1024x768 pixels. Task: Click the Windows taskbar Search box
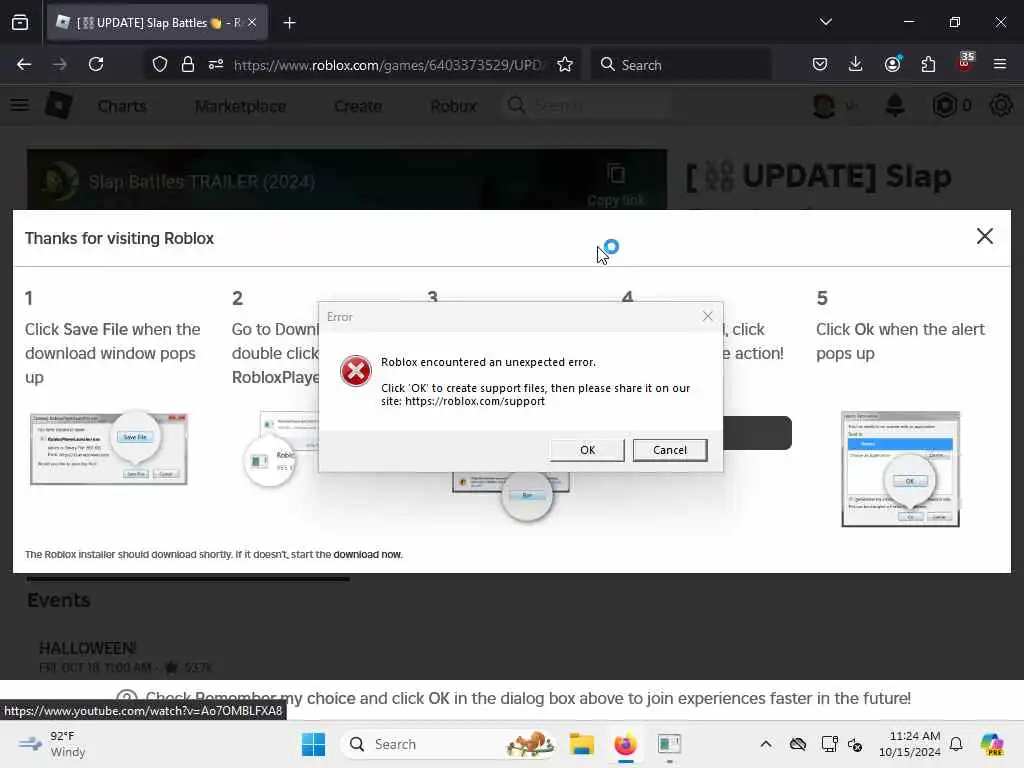(x=449, y=744)
